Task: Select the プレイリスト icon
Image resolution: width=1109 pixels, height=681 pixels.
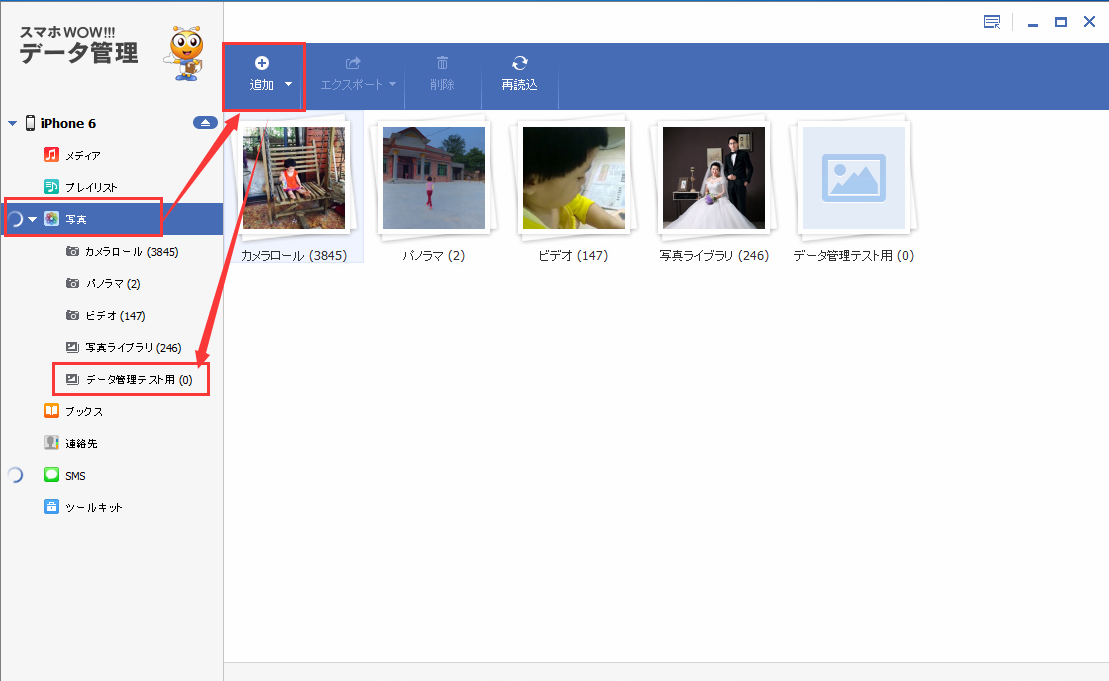Action: click(x=50, y=187)
